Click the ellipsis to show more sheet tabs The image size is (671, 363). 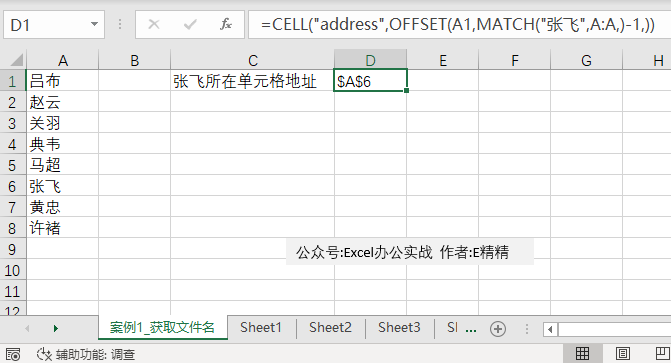[x=471, y=329]
